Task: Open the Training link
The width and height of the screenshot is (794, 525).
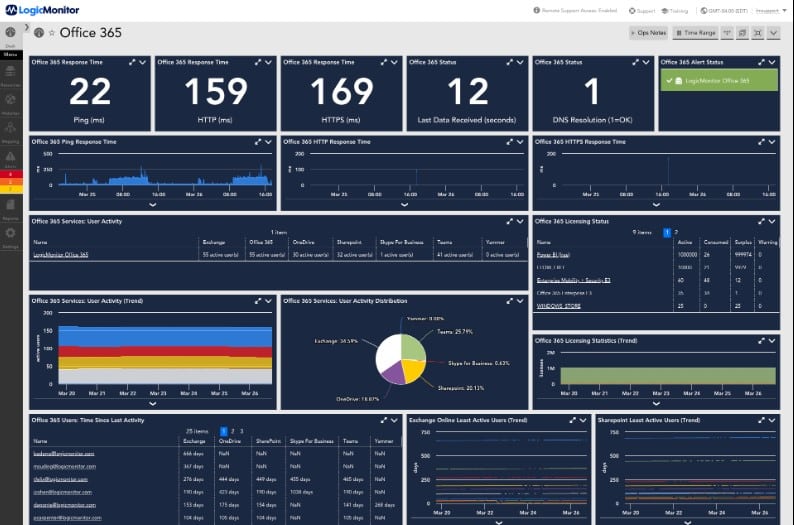Action: click(x=674, y=11)
